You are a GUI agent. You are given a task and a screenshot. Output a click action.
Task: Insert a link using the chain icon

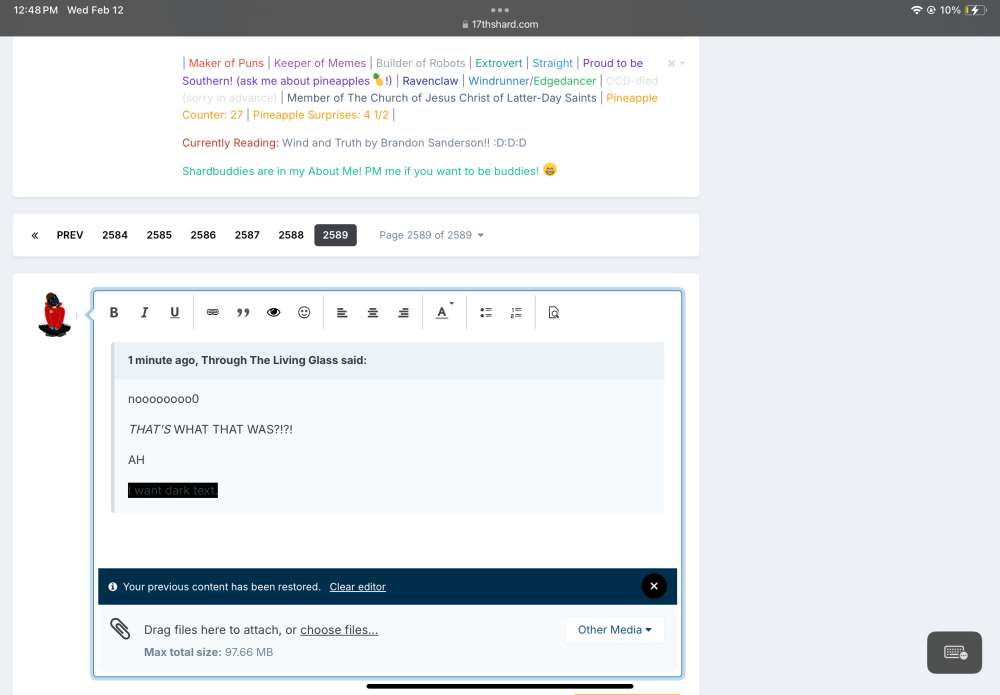pos(212,312)
